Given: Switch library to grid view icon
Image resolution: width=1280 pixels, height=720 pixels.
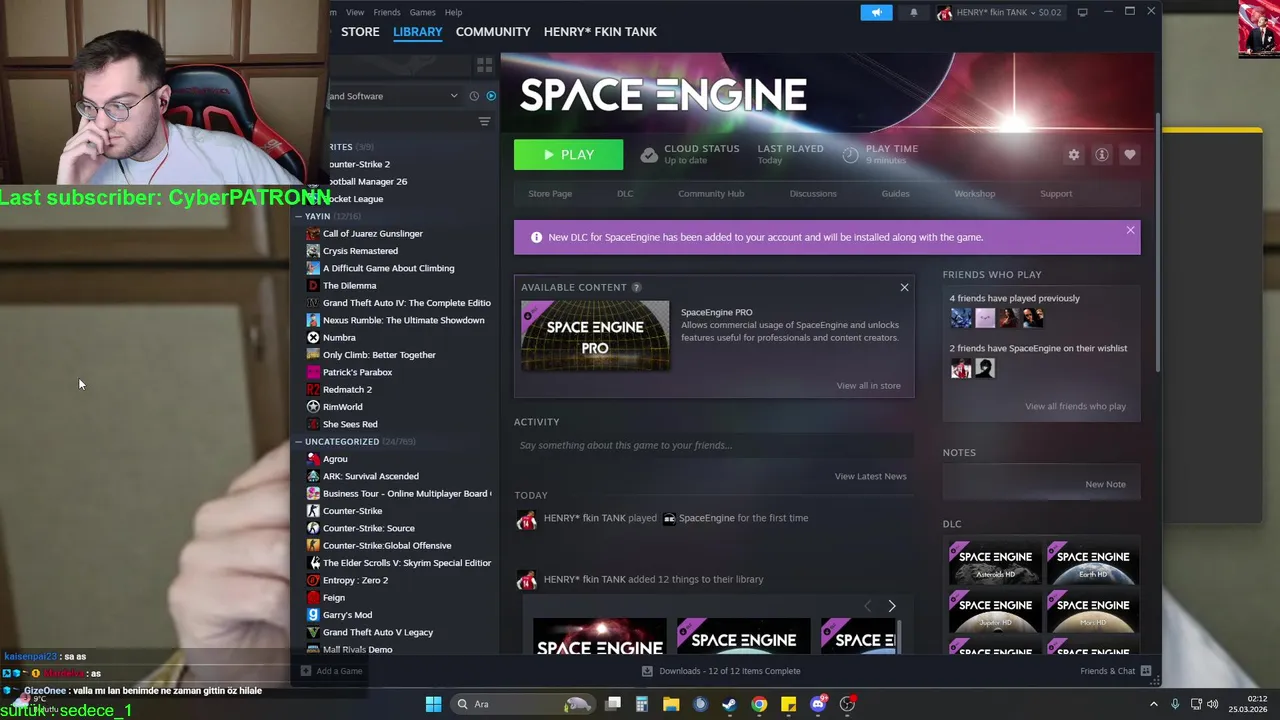Looking at the screenshot, I should 484,65.
